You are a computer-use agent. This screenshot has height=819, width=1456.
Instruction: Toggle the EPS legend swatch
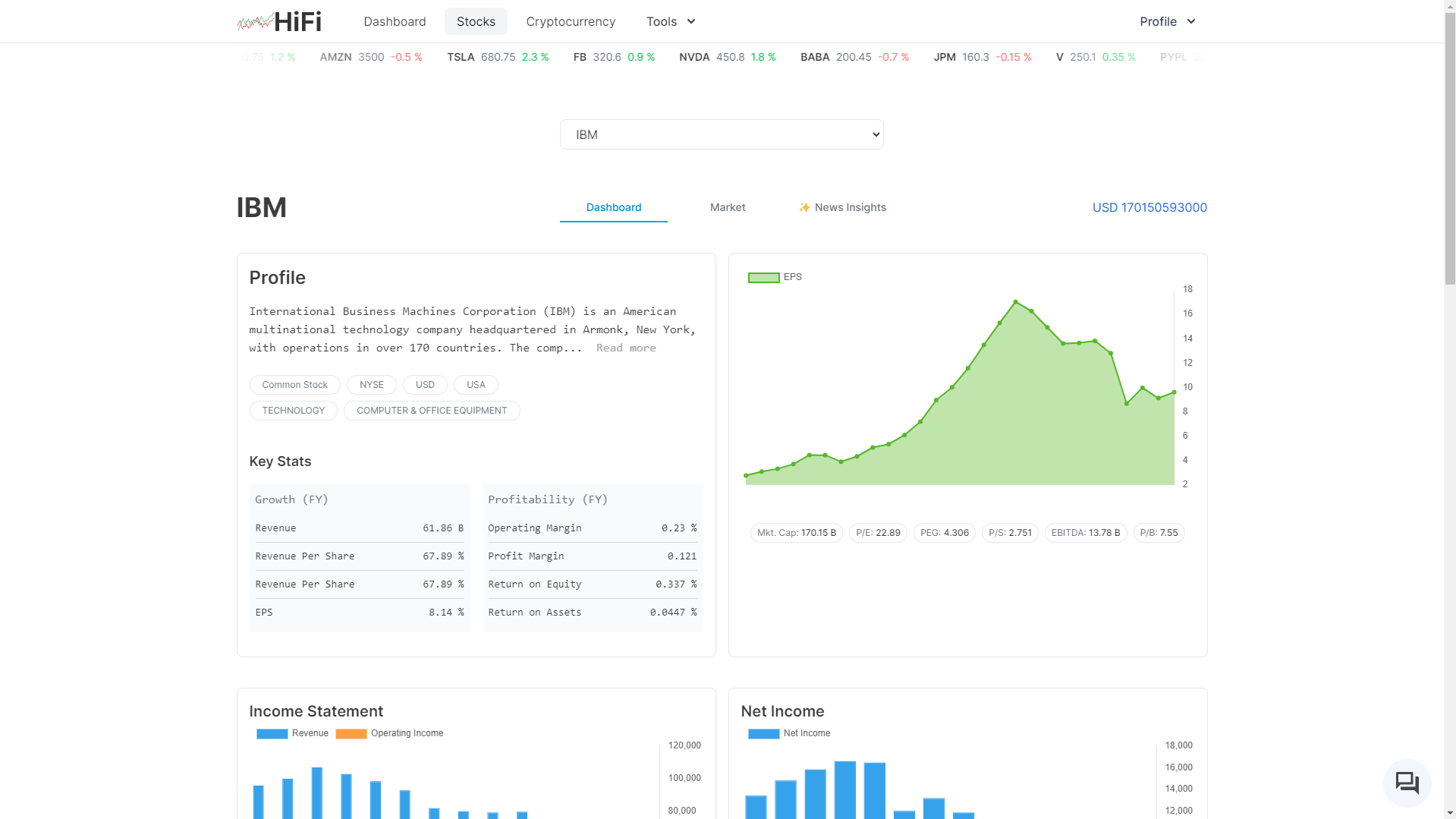tap(763, 277)
